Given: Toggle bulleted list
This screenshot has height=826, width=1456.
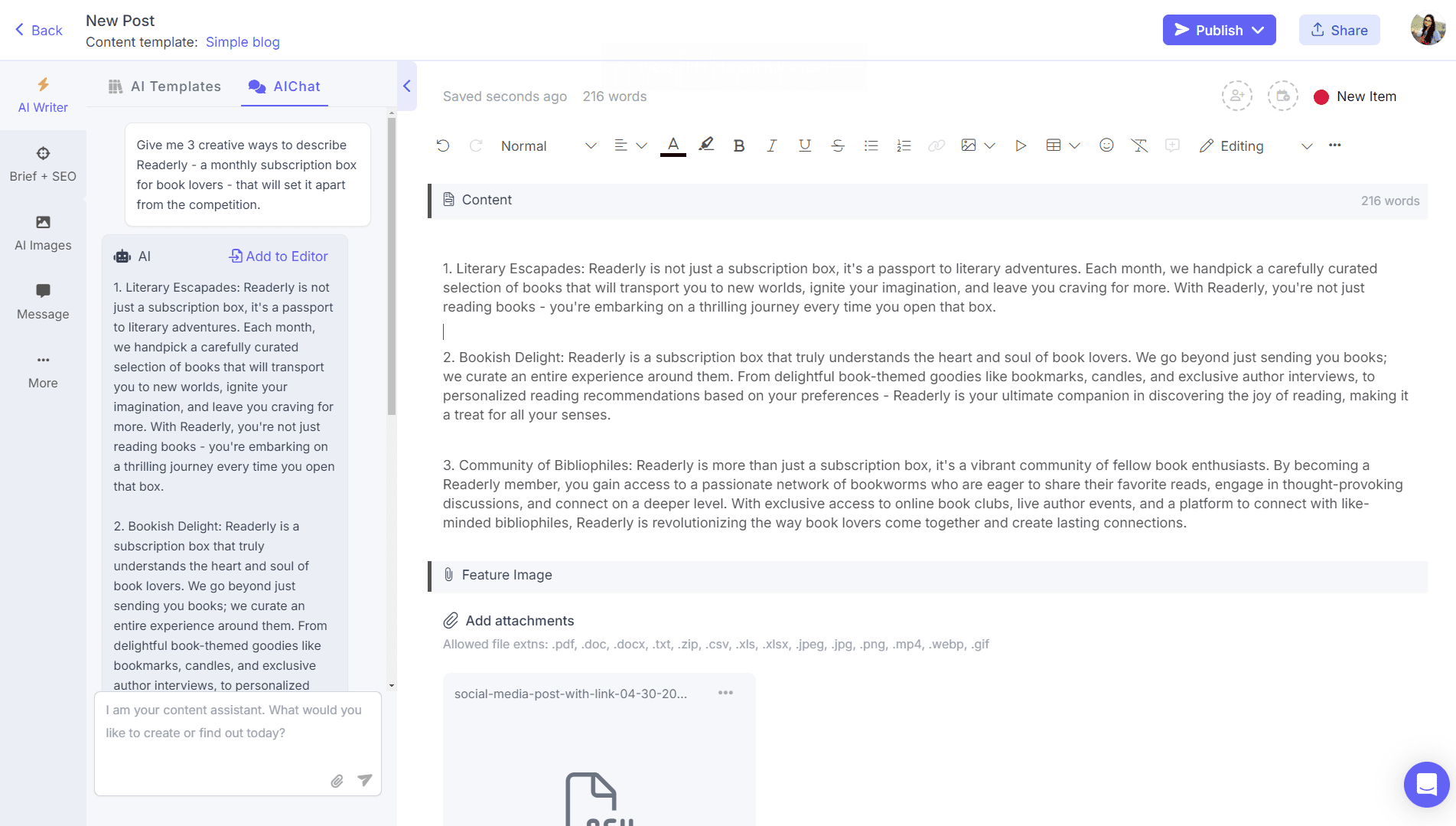Looking at the screenshot, I should (871, 145).
